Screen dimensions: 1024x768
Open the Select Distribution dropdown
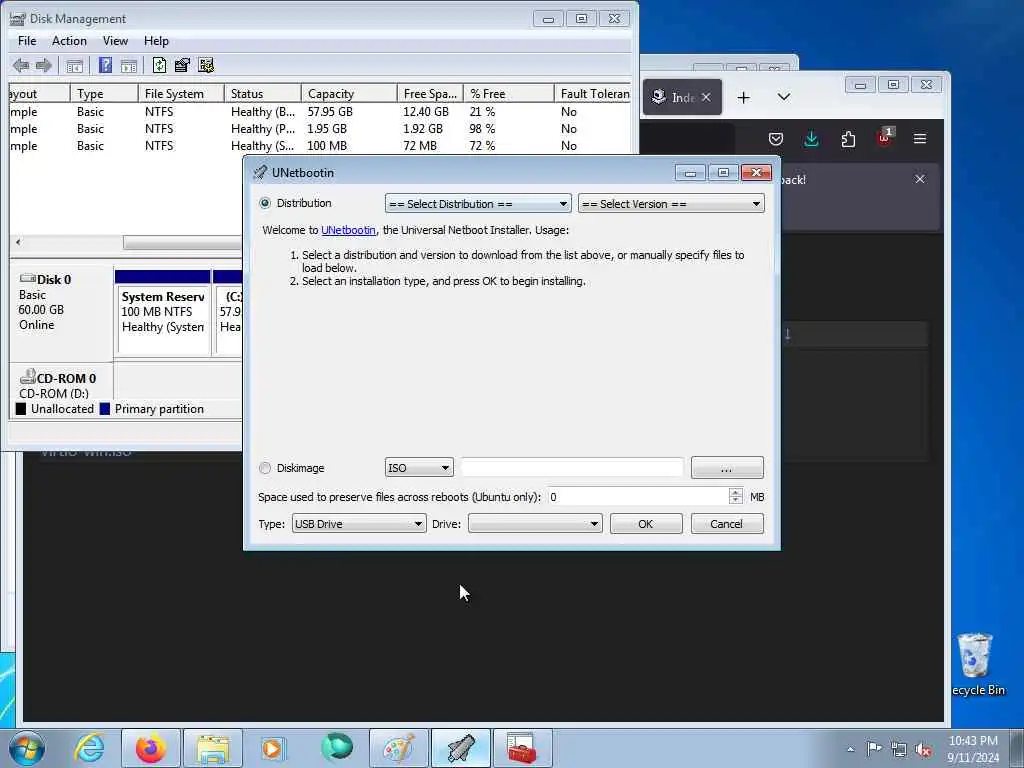point(478,204)
